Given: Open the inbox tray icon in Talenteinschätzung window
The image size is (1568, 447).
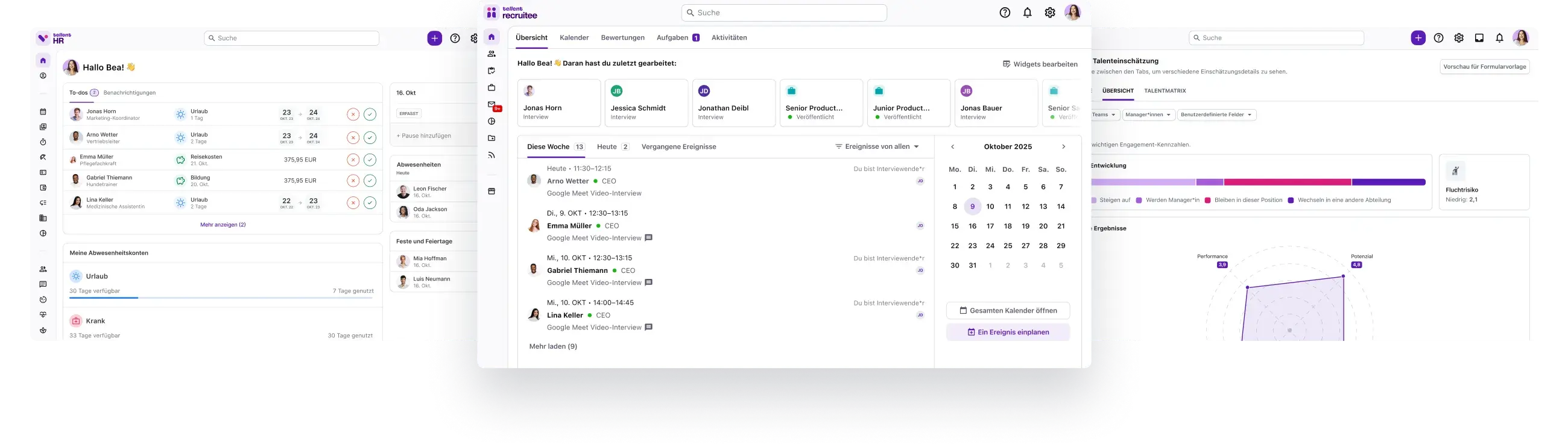Looking at the screenshot, I should 1479,38.
